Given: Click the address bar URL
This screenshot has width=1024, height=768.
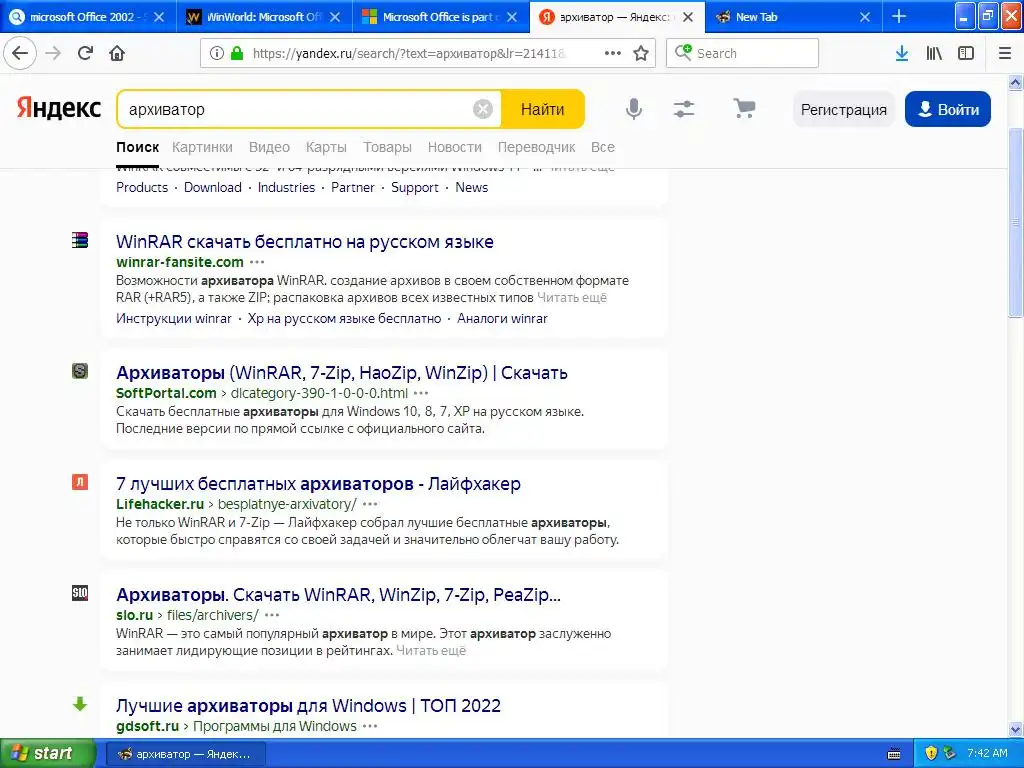Looking at the screenshot, I should [409, 54].
